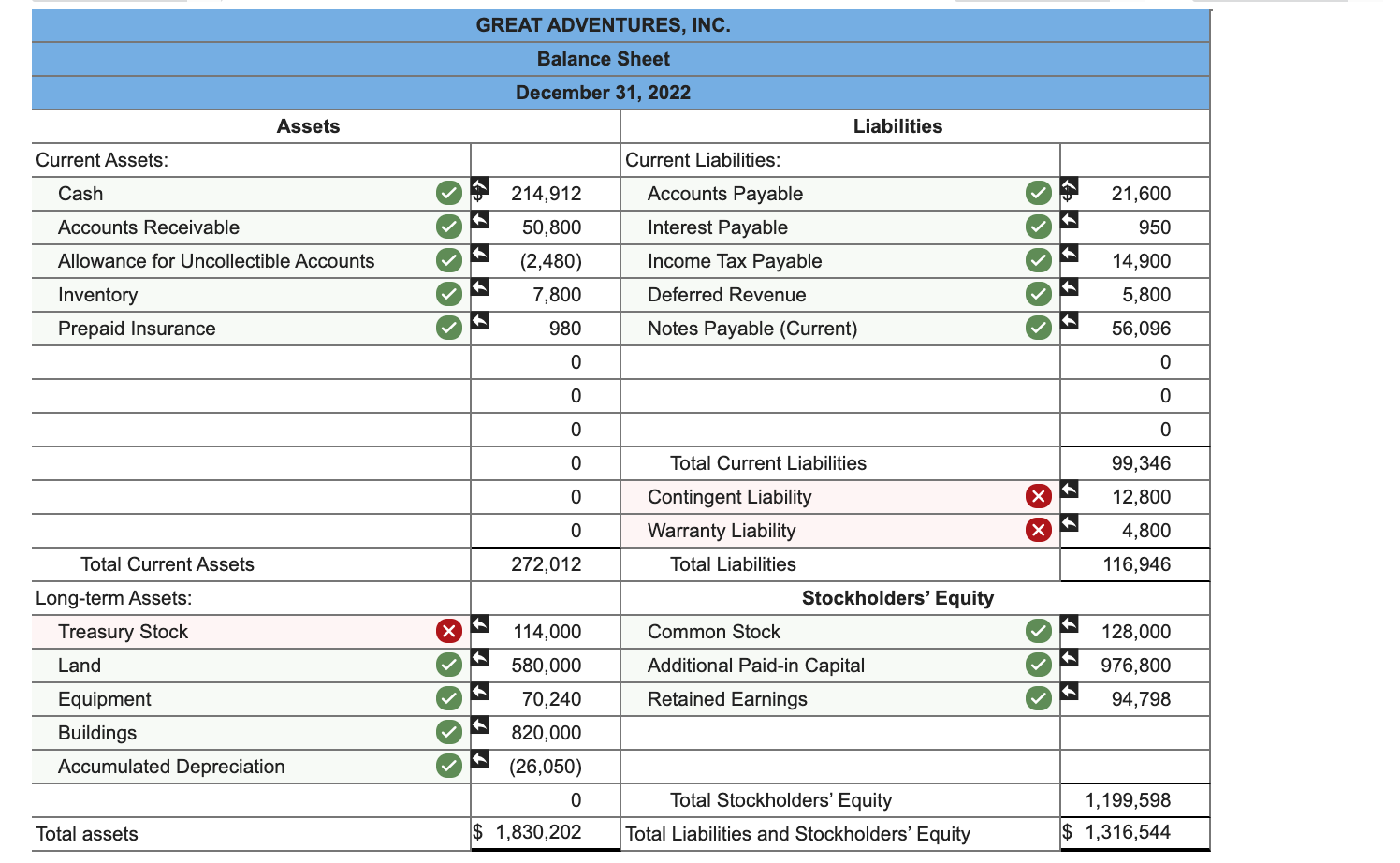1400x863 pixels.
Task: Click the checkmark beside Notes Payable (Current)
Action: coord(1039,328)
